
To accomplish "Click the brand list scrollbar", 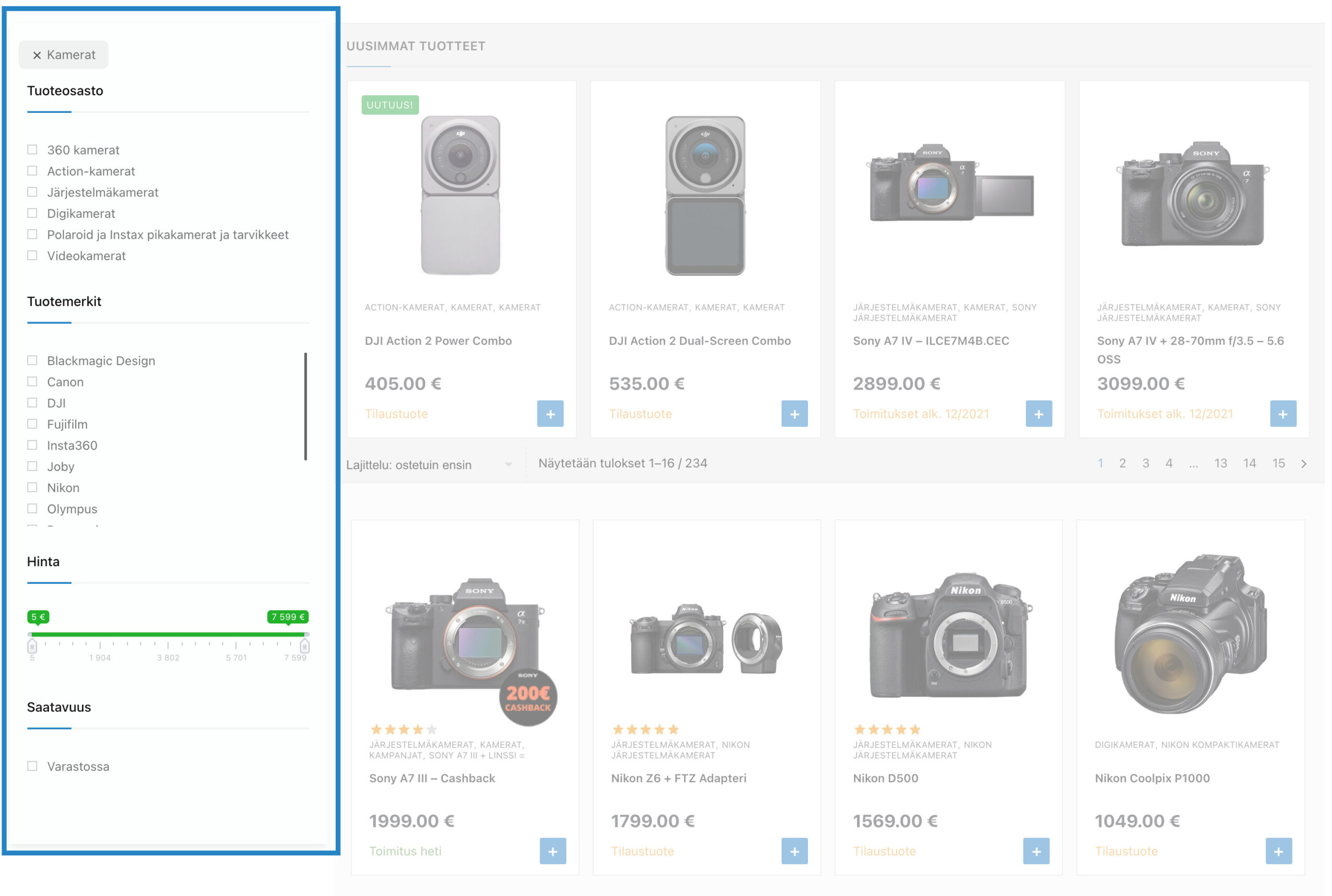I will coord(306,406).
